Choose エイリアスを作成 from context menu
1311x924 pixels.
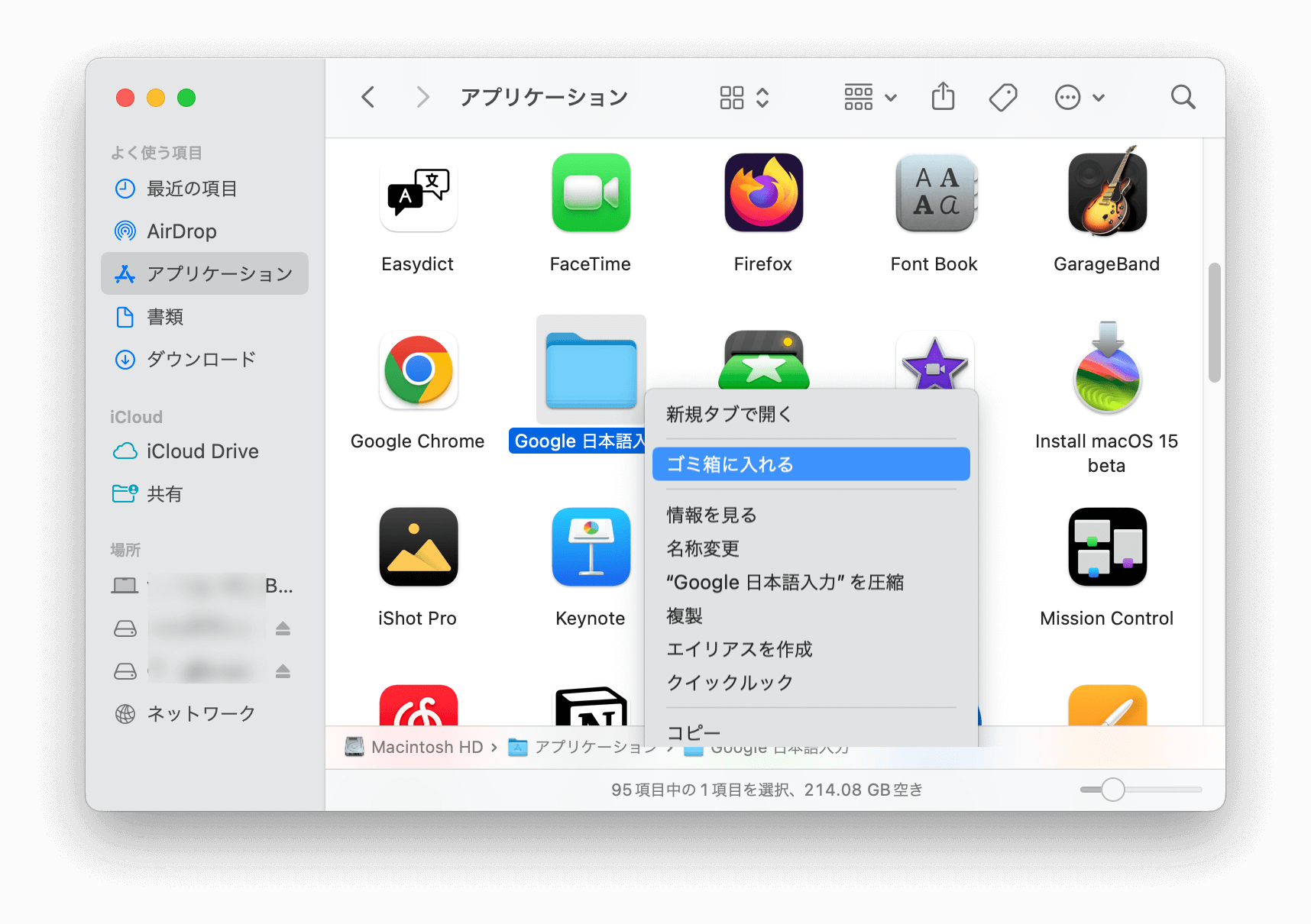pos(811,650)
